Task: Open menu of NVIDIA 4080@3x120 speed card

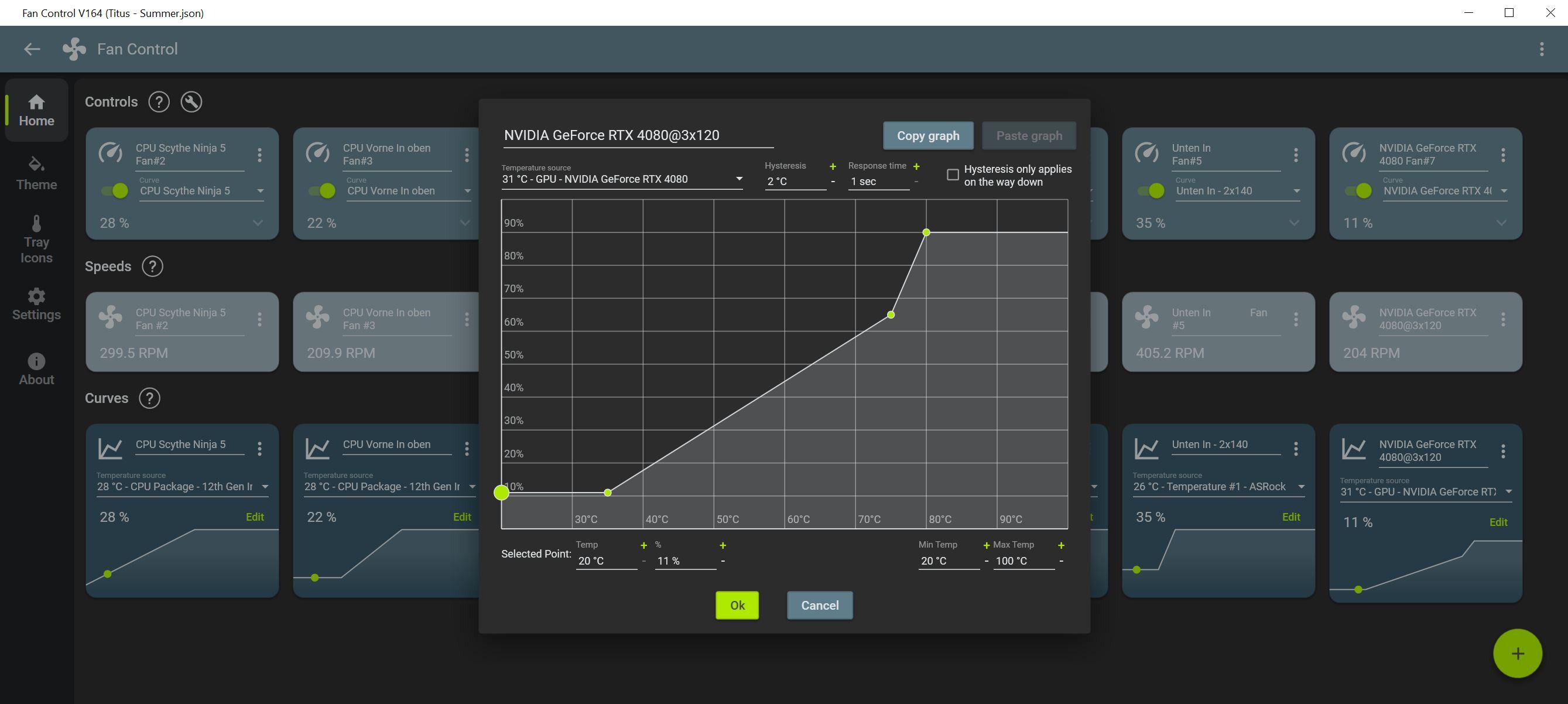Action: pos(1503,319)
